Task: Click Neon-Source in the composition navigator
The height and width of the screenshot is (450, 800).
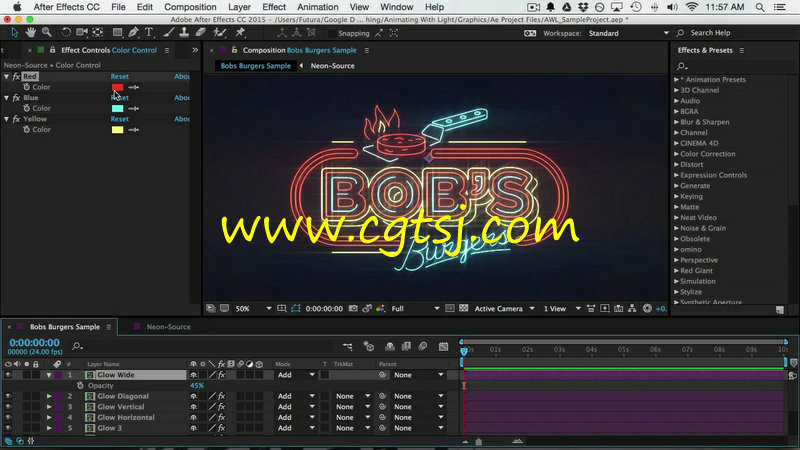Action: coord(333,66)
